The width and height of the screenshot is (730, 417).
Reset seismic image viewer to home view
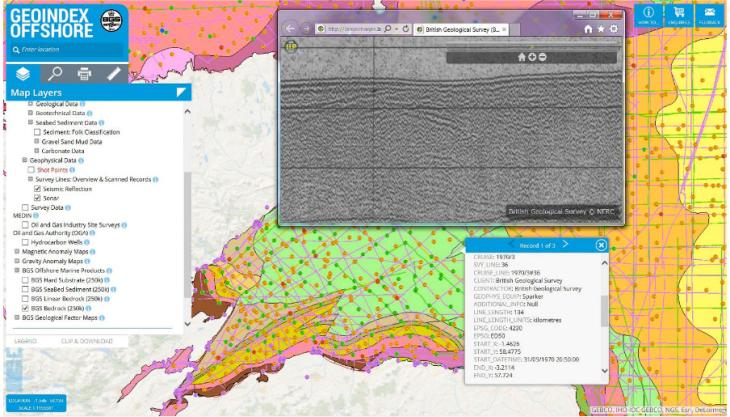click(521, 57)
